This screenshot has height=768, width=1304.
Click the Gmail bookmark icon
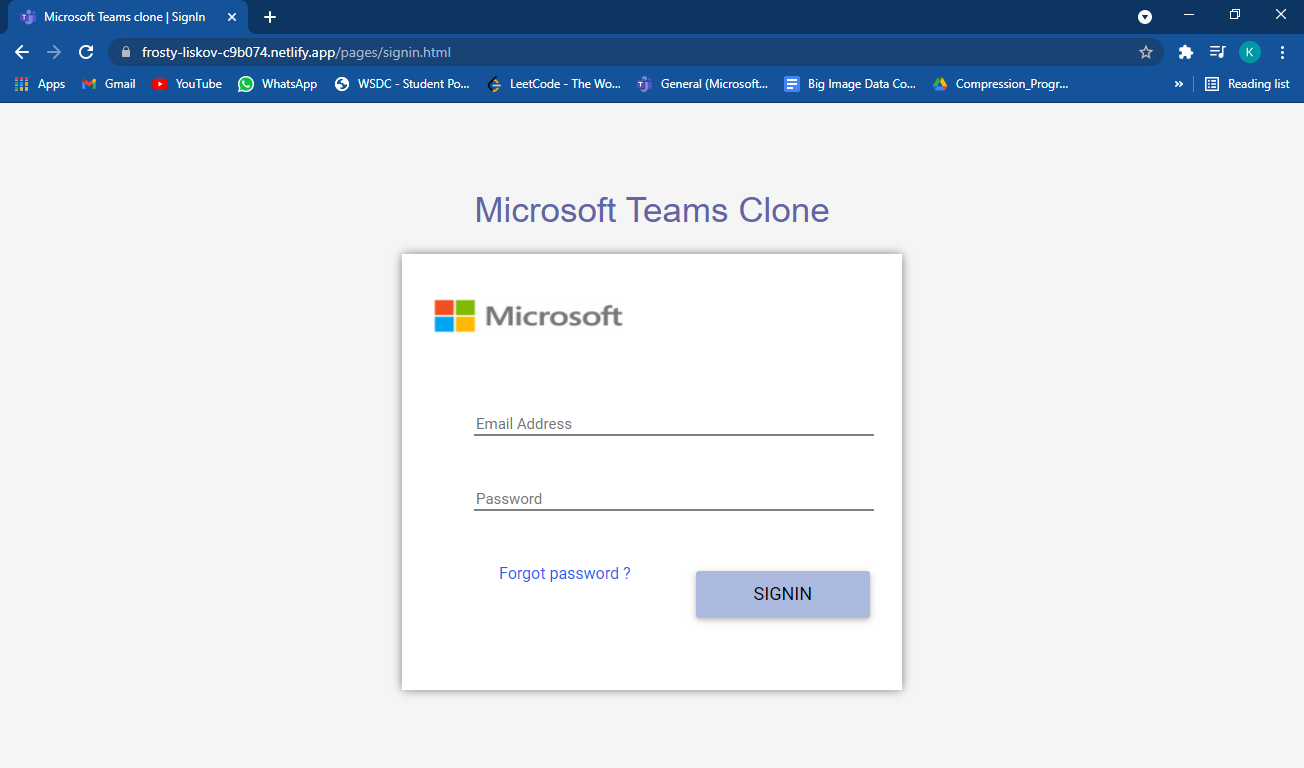88,84
